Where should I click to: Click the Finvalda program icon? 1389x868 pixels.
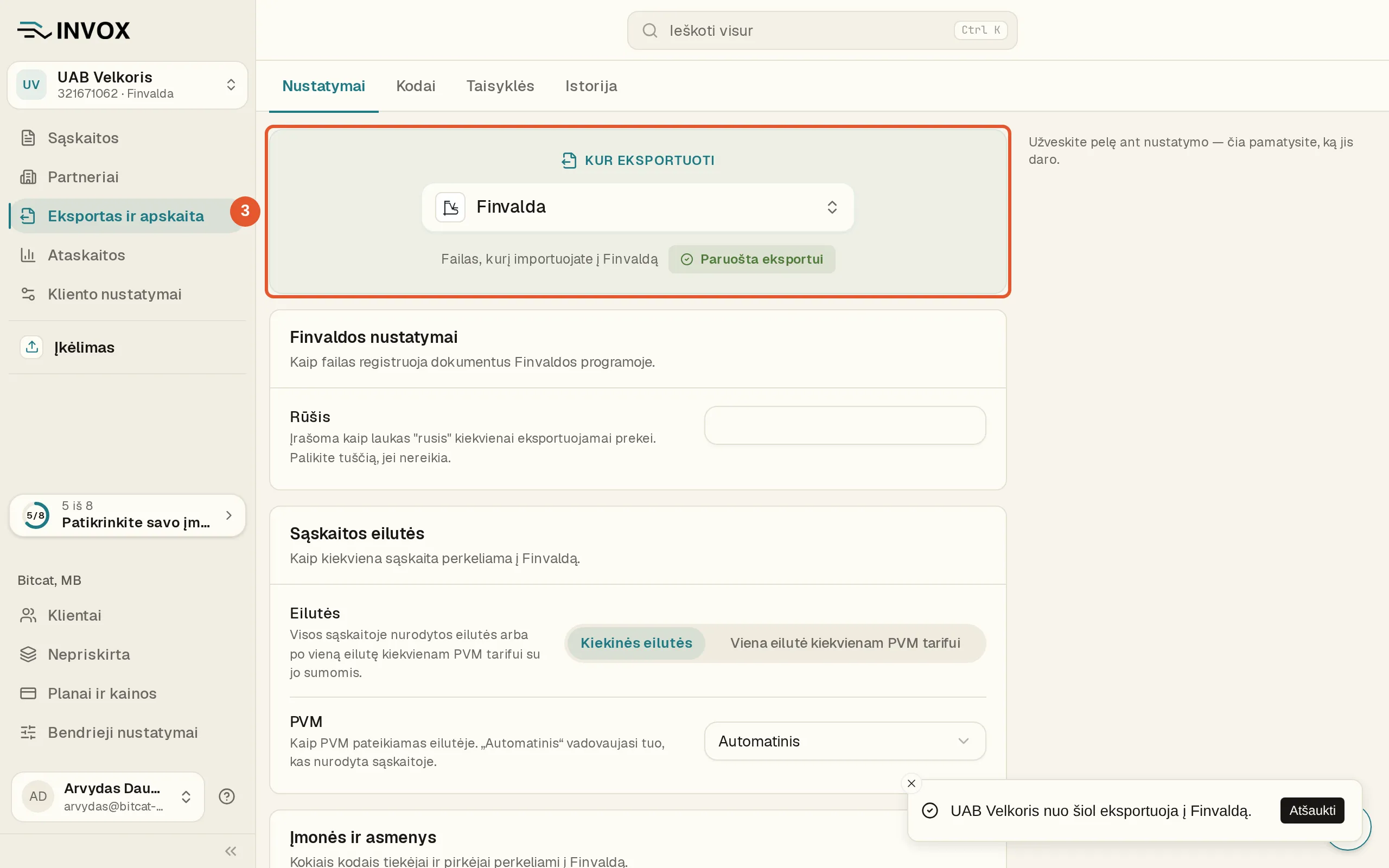click(450, 207)
